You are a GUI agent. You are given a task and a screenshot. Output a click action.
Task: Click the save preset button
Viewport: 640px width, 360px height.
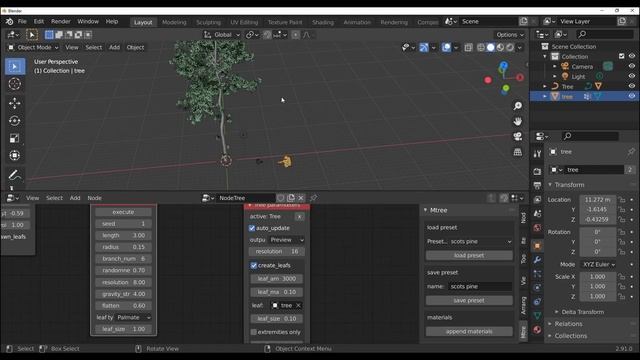469,300
